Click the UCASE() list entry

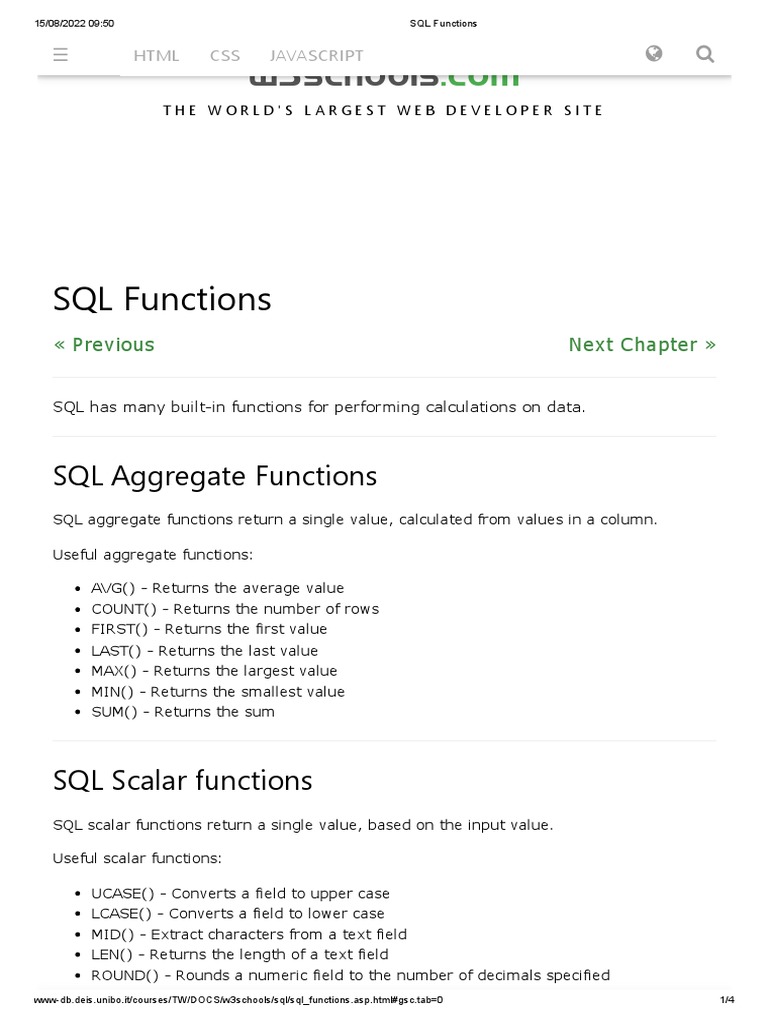(x=240, y=893)
